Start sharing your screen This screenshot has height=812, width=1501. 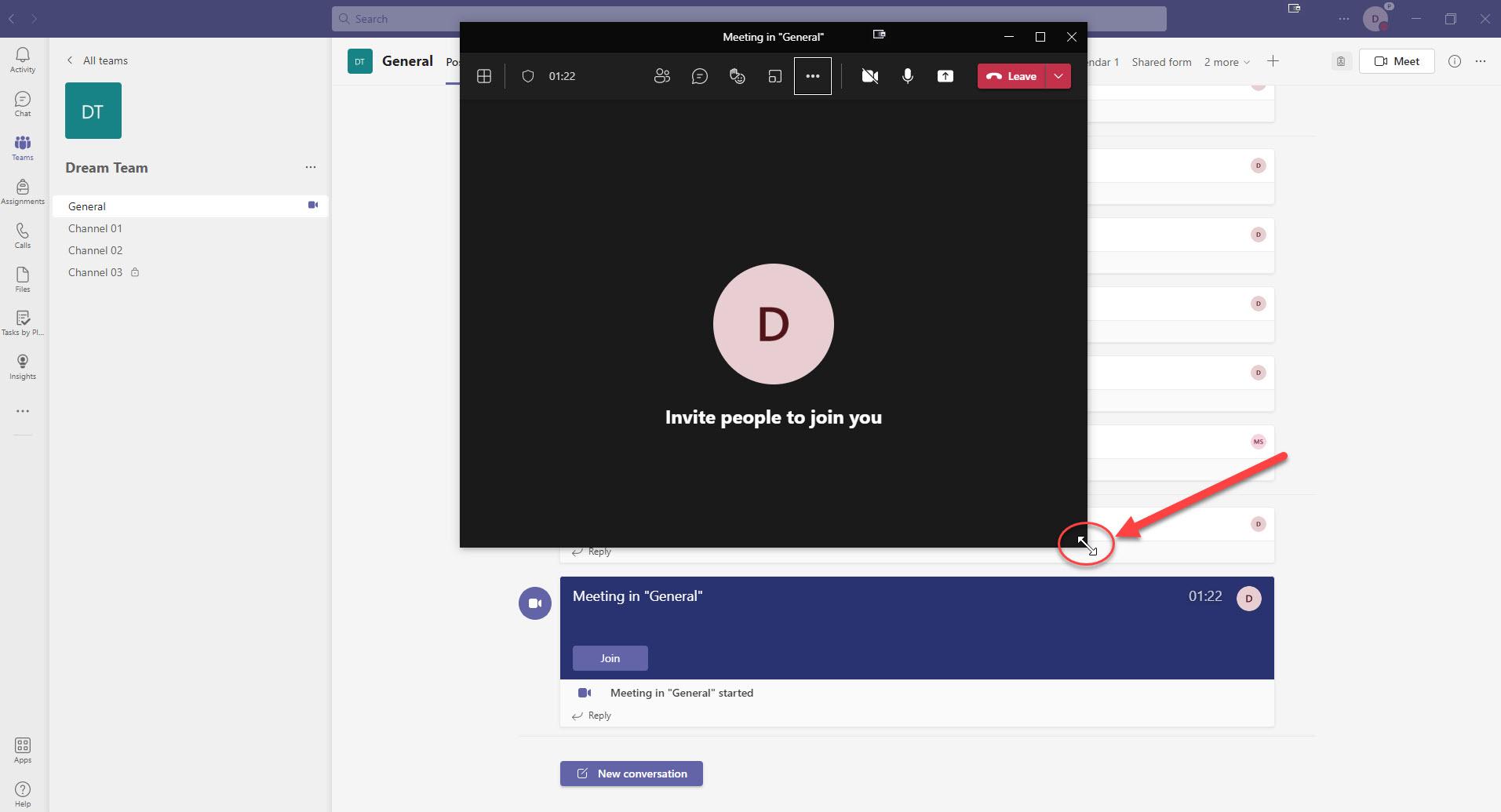(x=945, y=76)
